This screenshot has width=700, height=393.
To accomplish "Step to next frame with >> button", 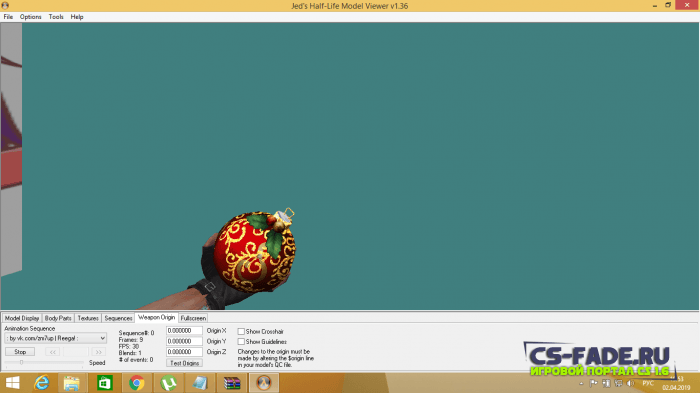I will tap(98, 352).
